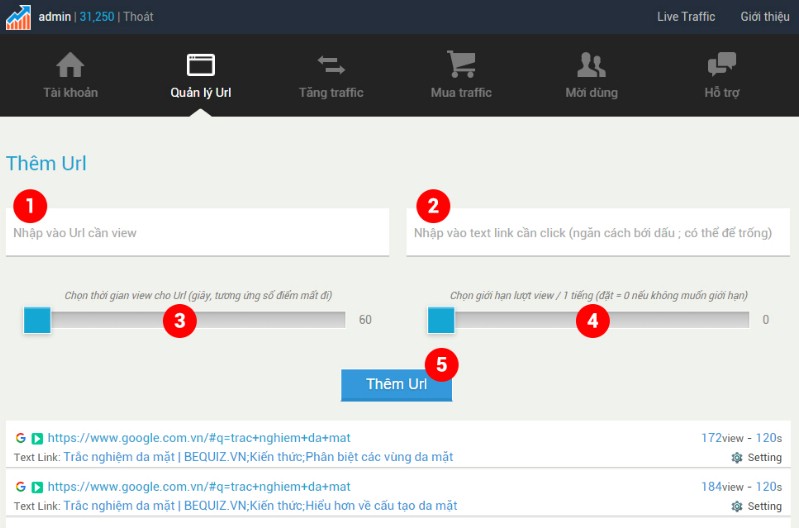Click text link ending Phân biệt các vùng da mặt

258,457
